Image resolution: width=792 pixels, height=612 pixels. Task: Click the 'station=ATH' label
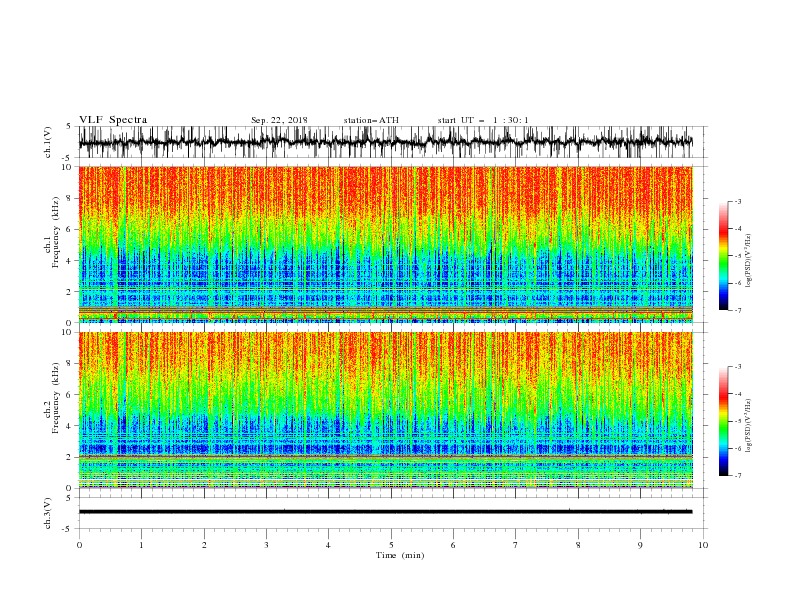tap(371, 120)
